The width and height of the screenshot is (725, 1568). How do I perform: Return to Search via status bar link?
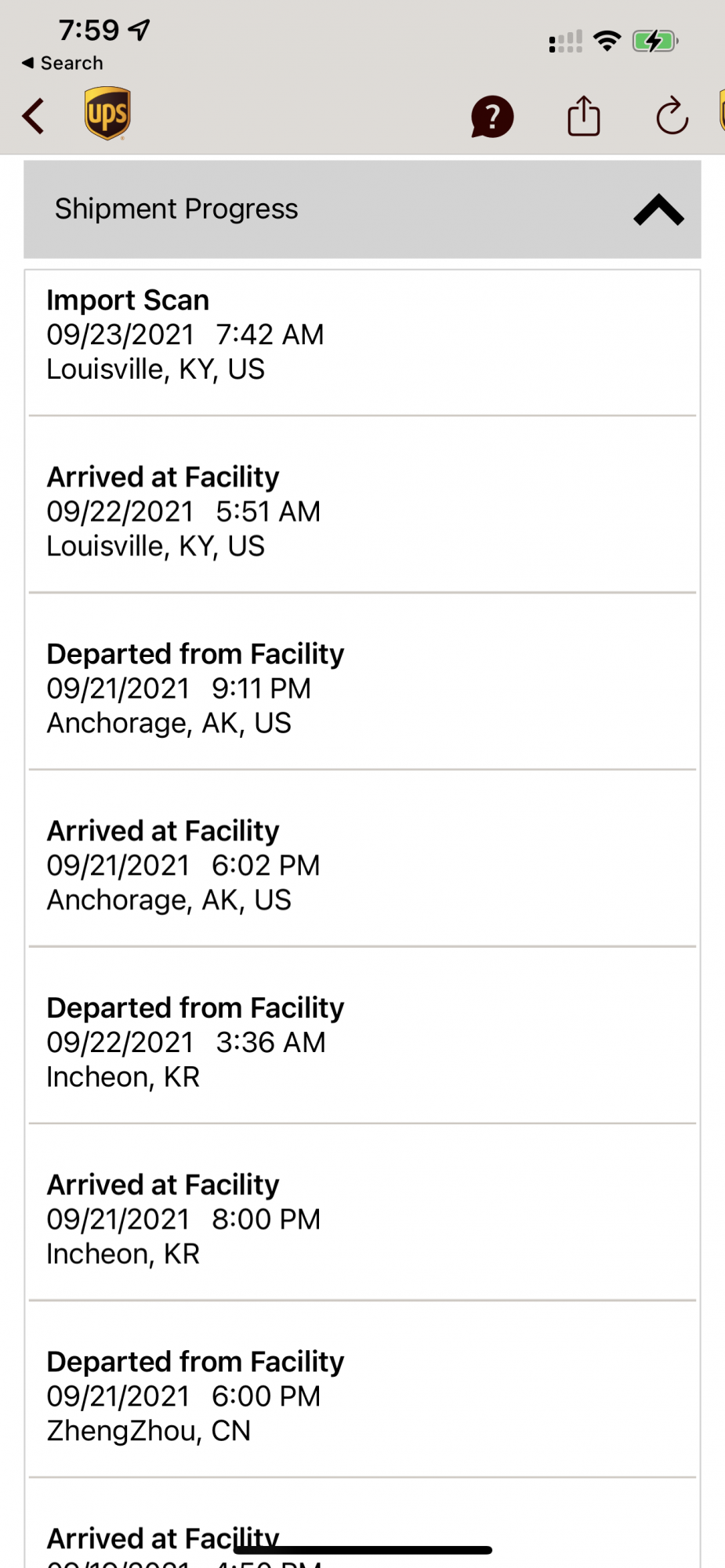63,63
